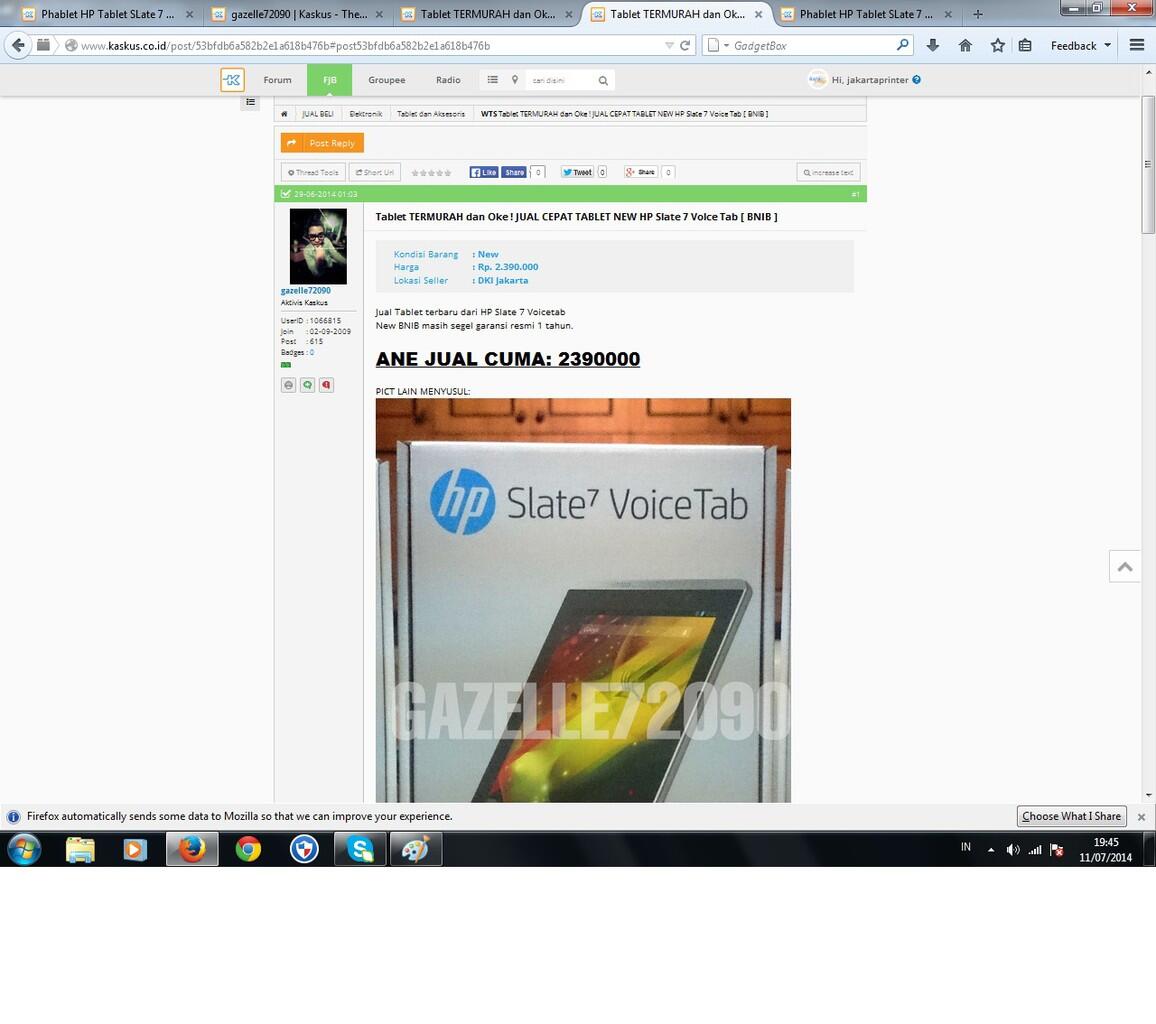Screen dimensions: 1156x1024
Task: Click the green reputation icon under user profile
Action: pyautogui.click(x=307, y=385)
